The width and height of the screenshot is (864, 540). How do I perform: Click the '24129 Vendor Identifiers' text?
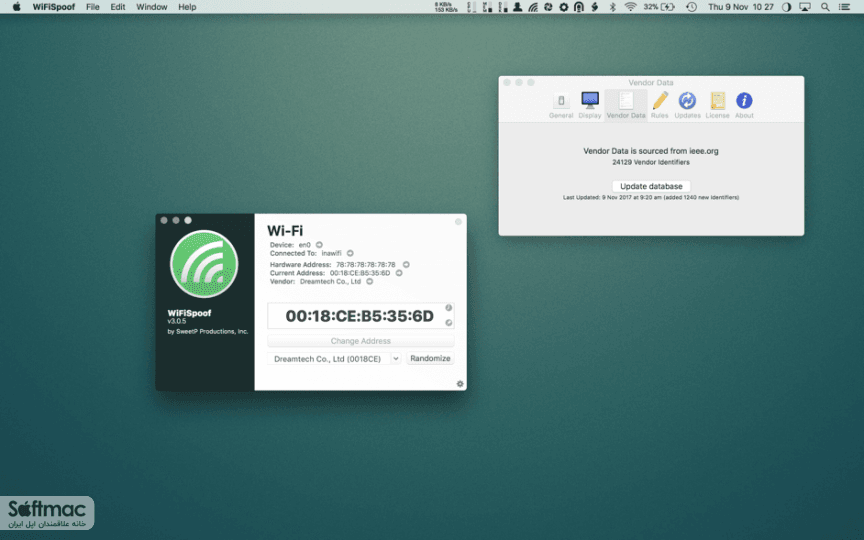651,162
